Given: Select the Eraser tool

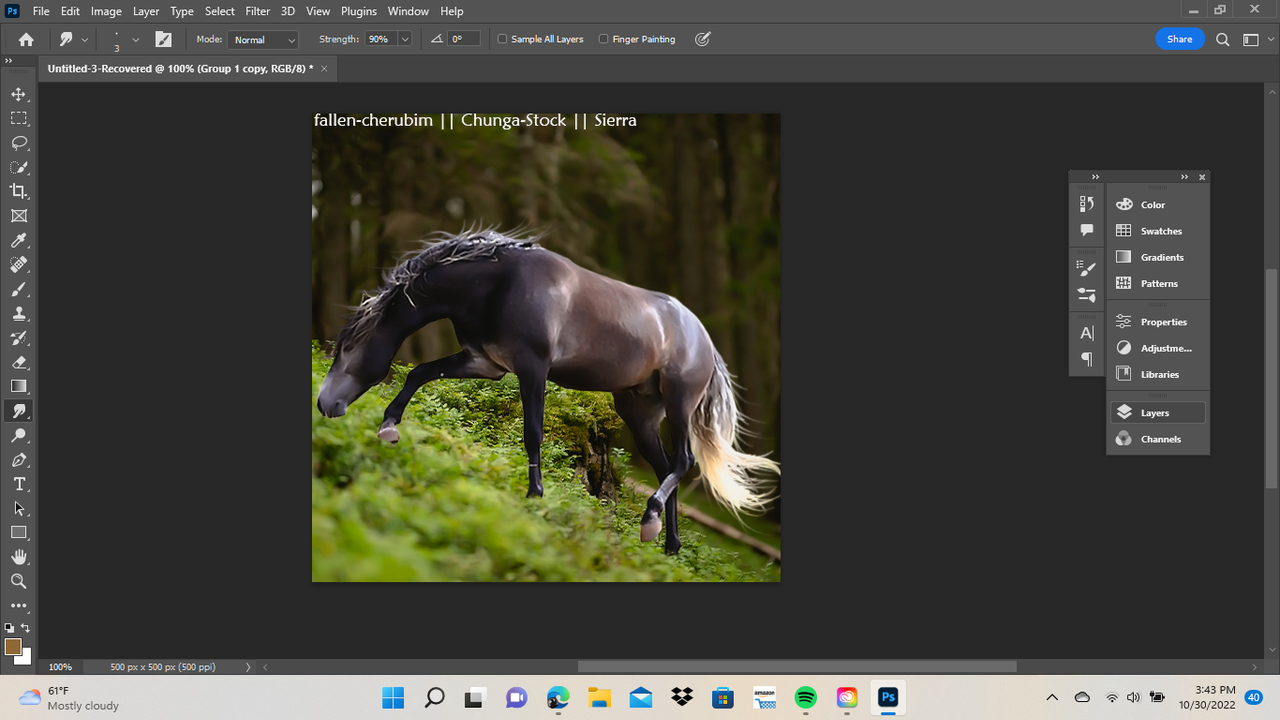Looking at the screenshot, I should pyautogui.click(x=19, y=362).
